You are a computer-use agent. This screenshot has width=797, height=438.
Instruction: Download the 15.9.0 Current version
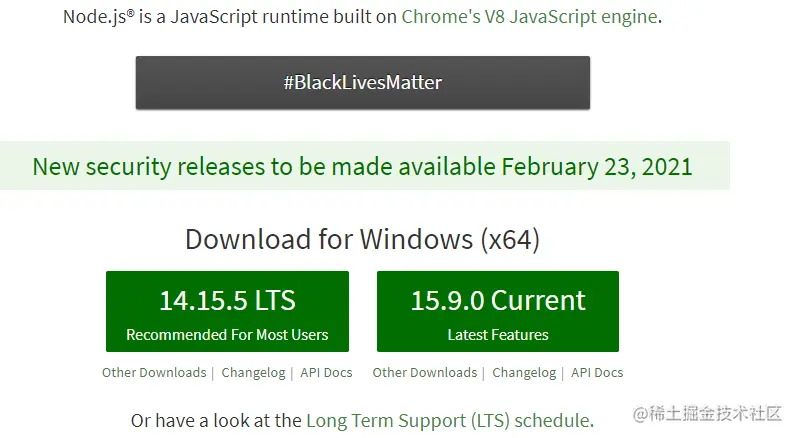[x=498, y=311]
